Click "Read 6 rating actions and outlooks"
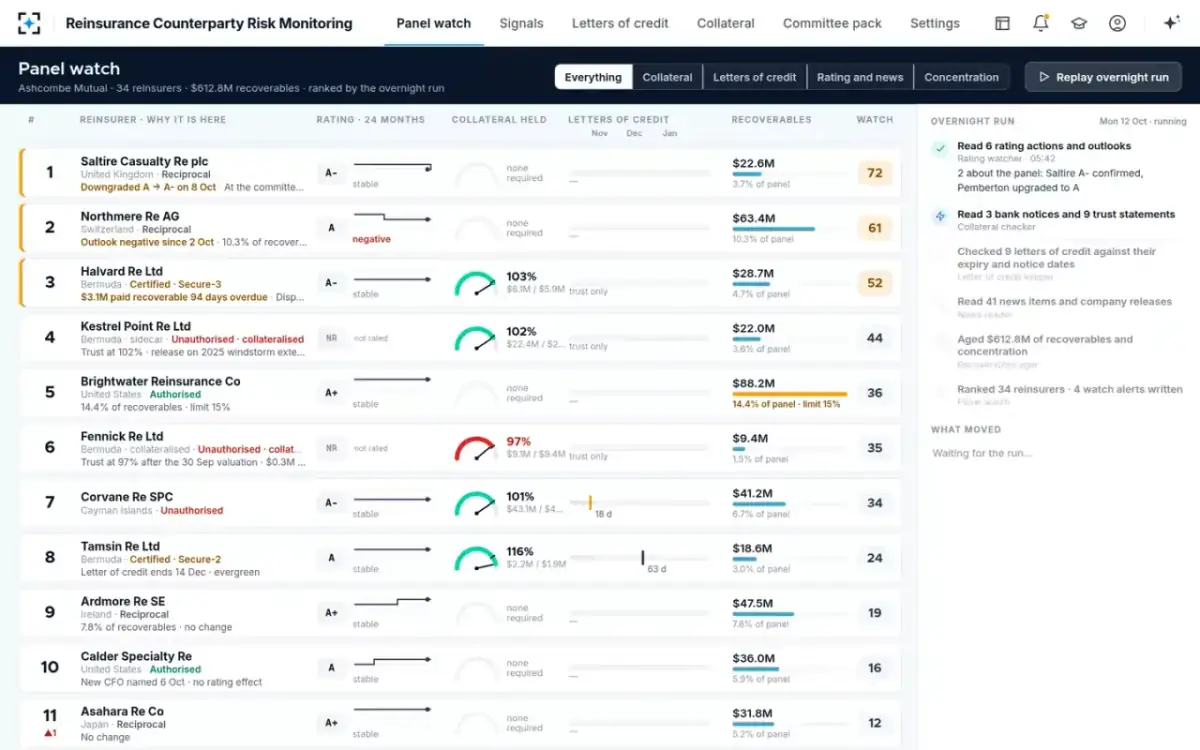Image resolution: width=1200 pixels, height=750 pixels. (x=1044, y=146)
